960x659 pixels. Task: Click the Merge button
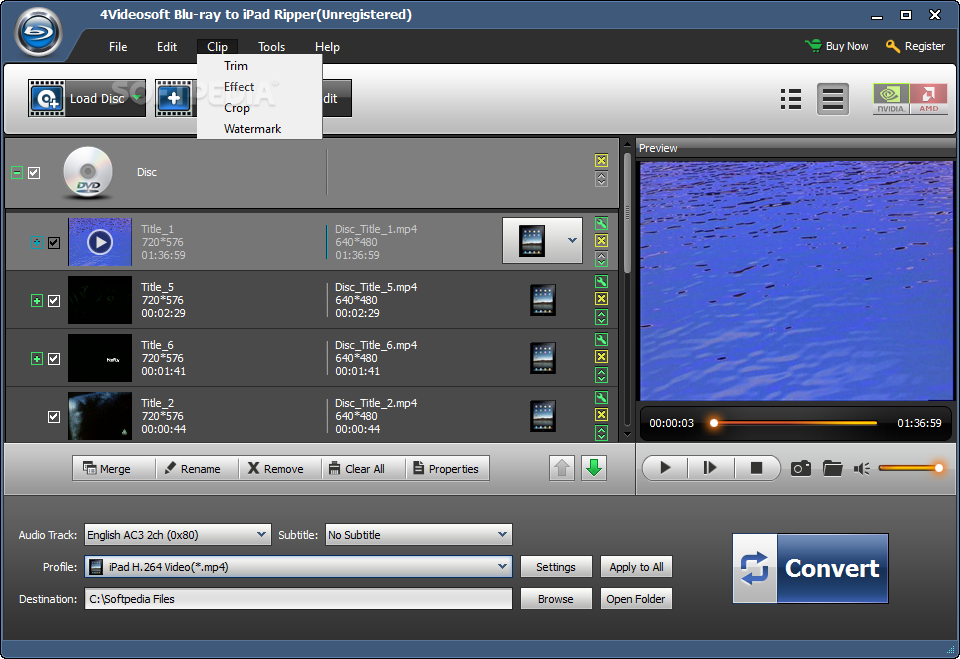(114, 469)
